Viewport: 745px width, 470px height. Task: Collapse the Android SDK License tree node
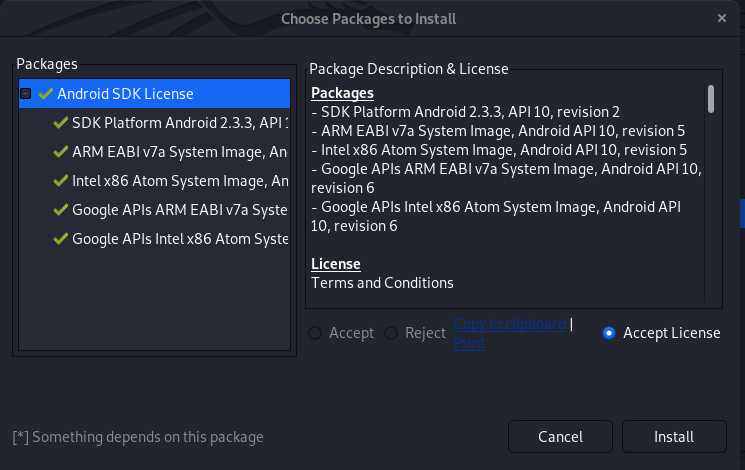[x=26, y=94]
